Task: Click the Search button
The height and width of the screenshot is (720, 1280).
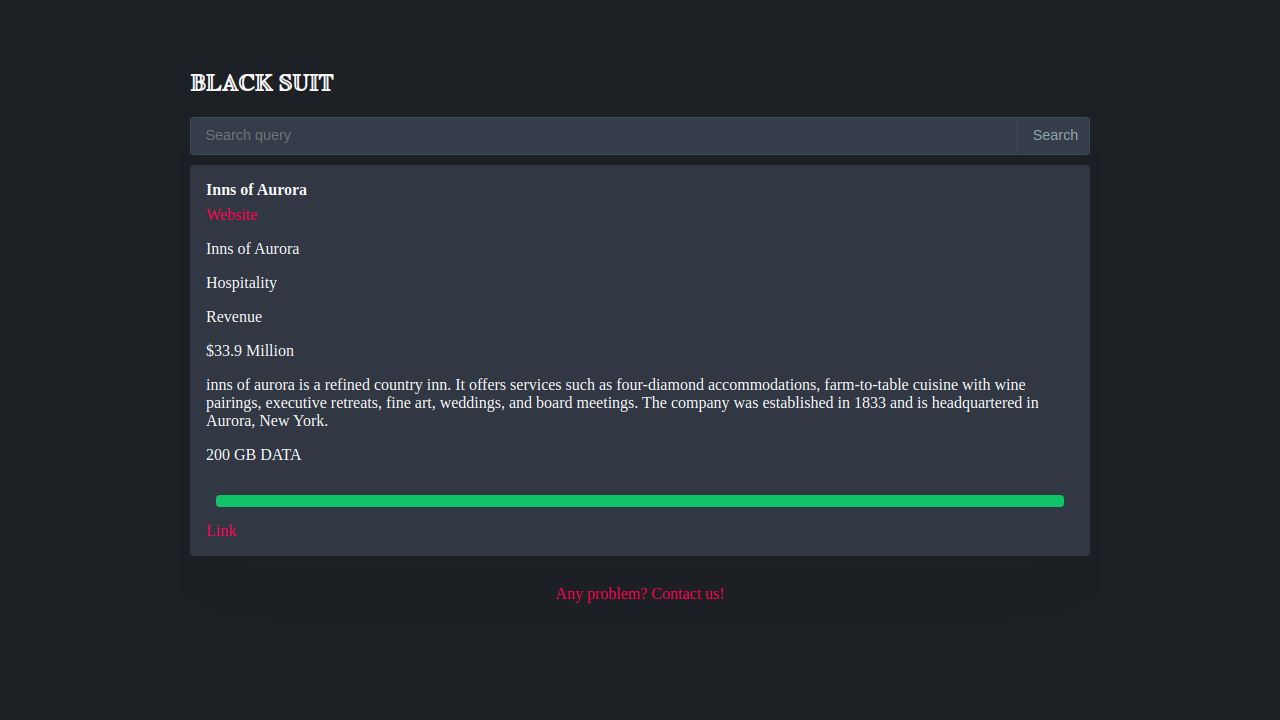Action: (1054, 136)
